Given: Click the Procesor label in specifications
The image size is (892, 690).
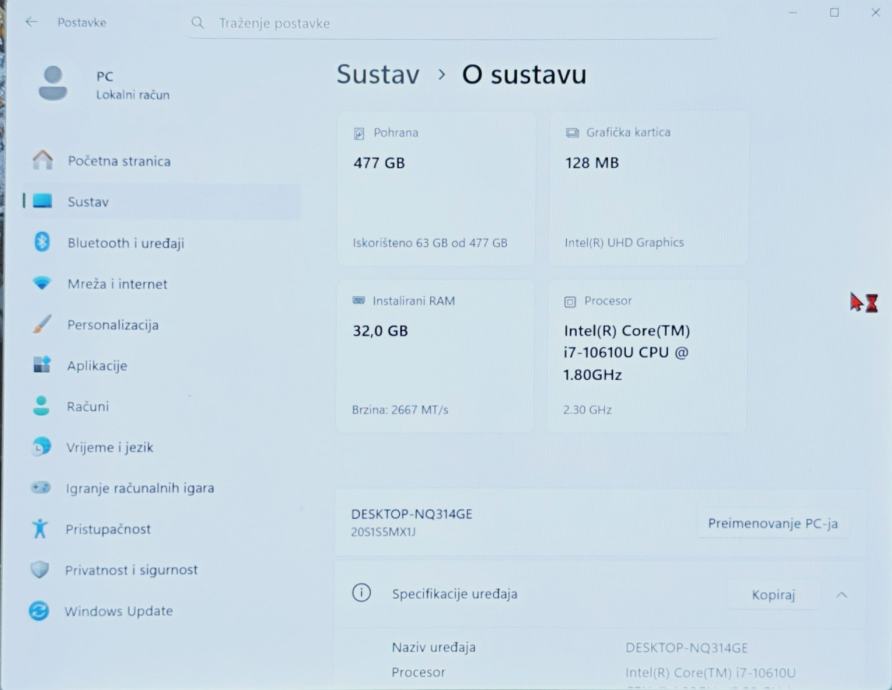Looking at the screenshot, I should (x=418, y=672).
